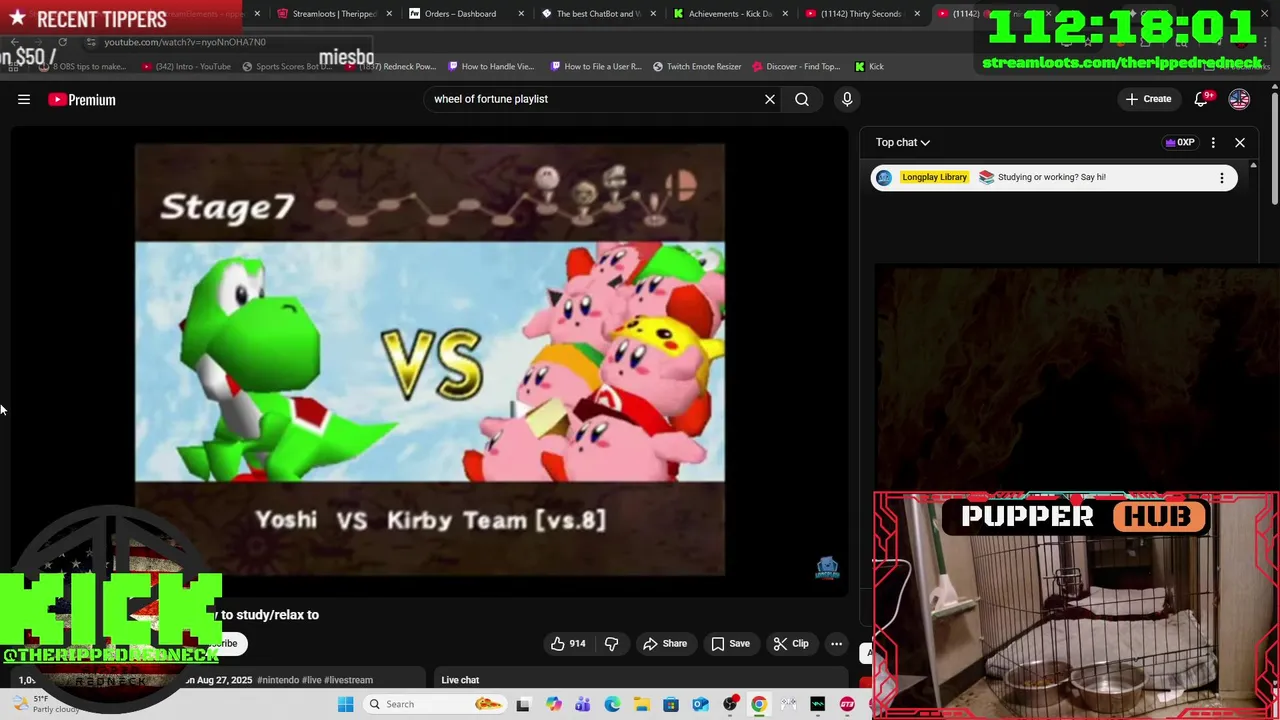Open Twitch Emote Resizer bookmark

(697, 67)
